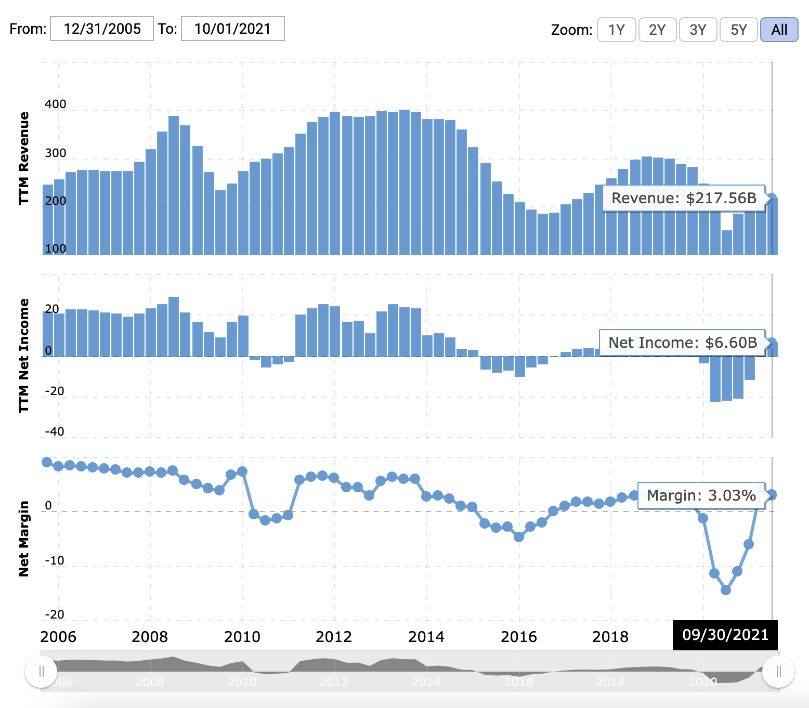The width and height of the screenshot is (809, 708).
Task: Edit the From date field
Action: tap(102, 28)
